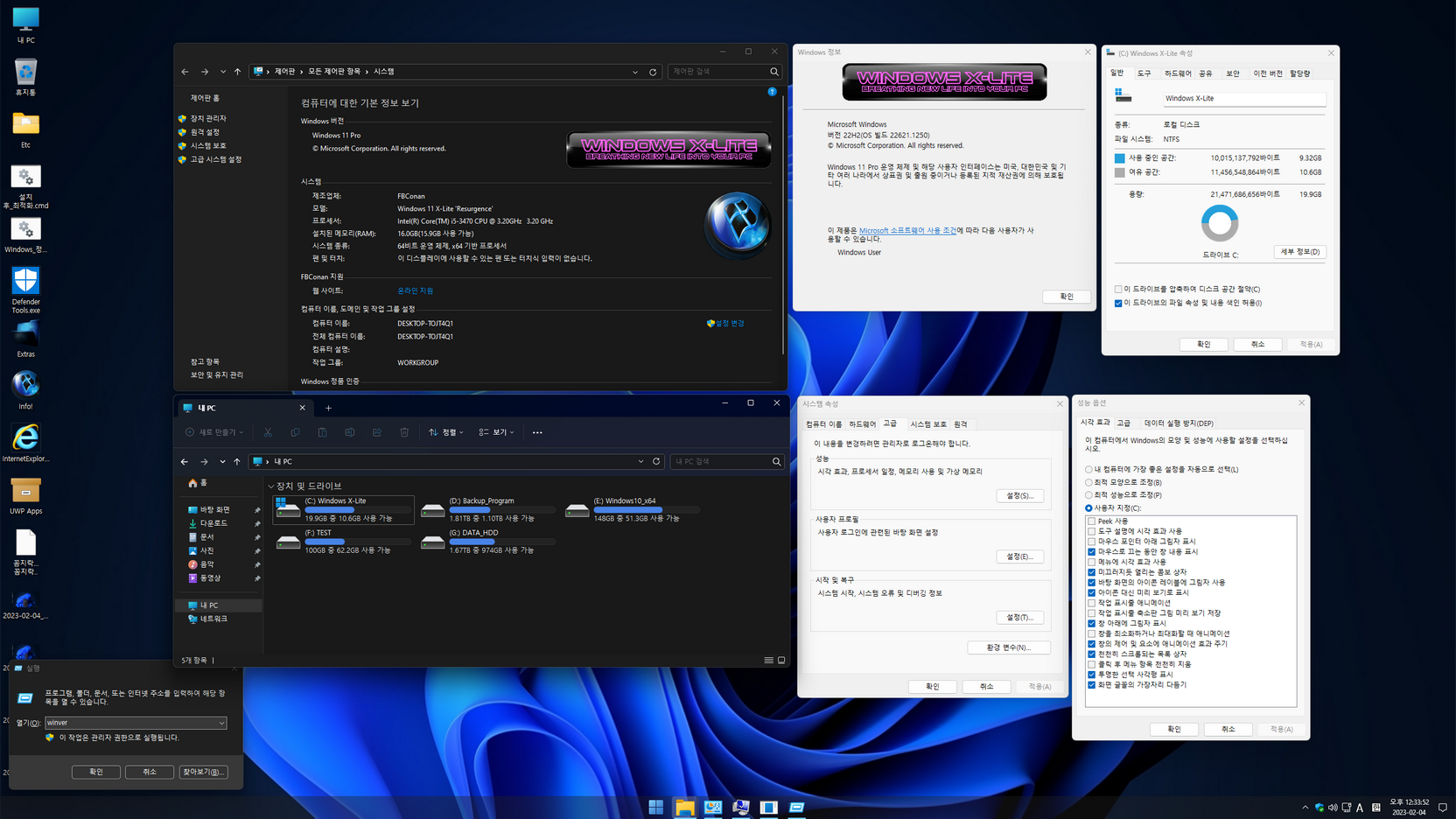Click the Share icon in 내 PC toolbar
The height and width of the screenshot is (819, 1456).
376,432
